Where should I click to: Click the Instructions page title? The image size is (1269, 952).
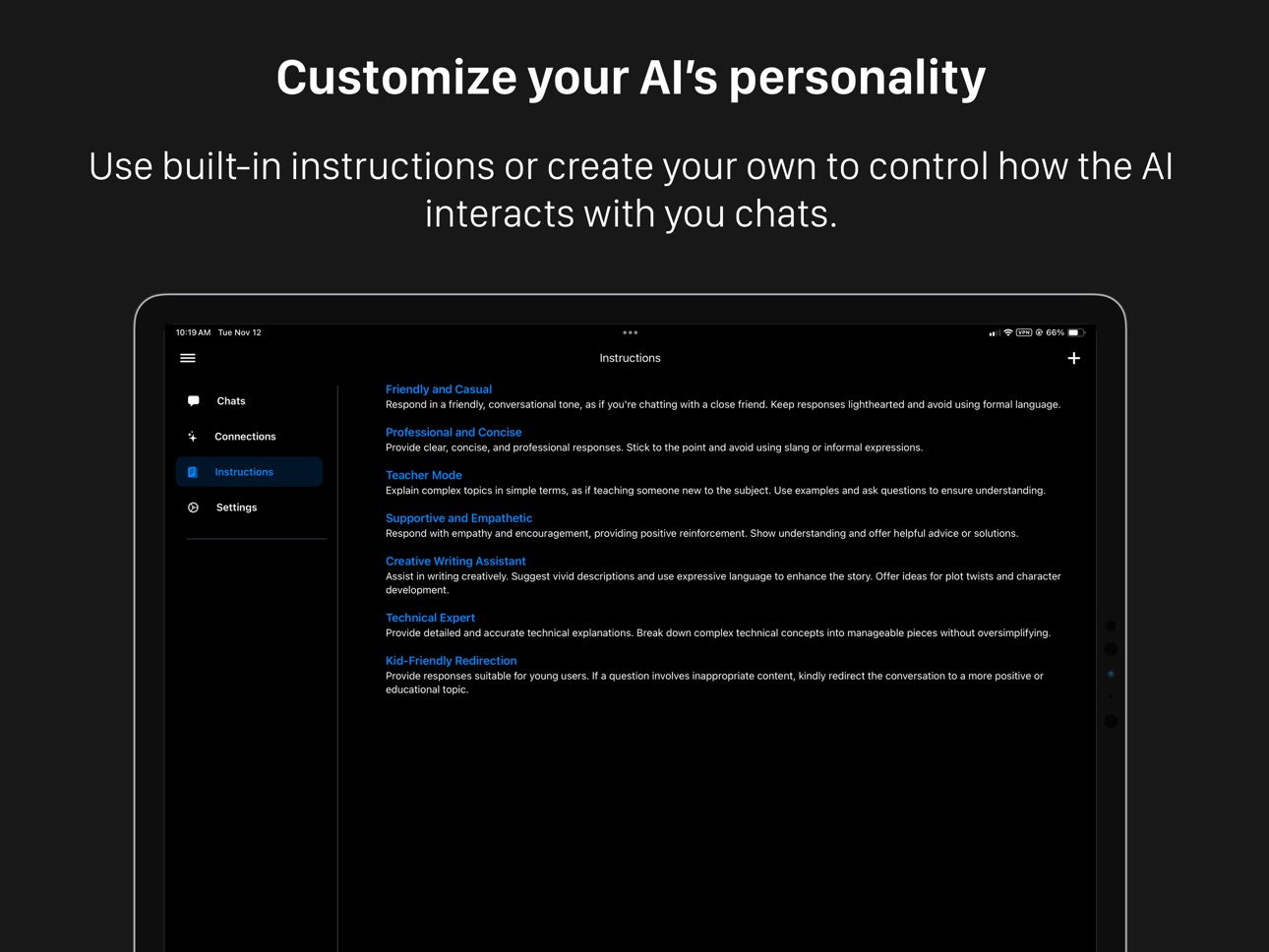coord(631,358)
